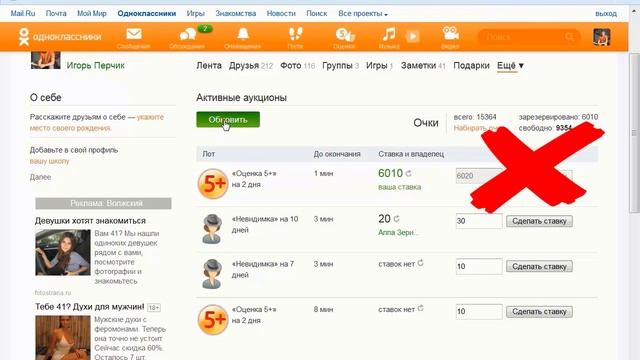Screen dimensions: 640x360
Task: Place bid on Невидимка на 10 дней
Action: point(539,221)
